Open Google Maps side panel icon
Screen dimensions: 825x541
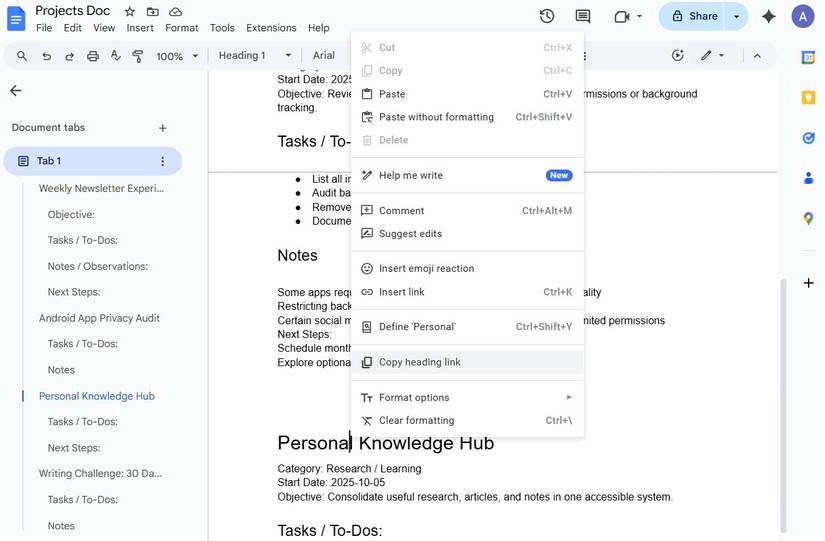[x=808, y=218]
